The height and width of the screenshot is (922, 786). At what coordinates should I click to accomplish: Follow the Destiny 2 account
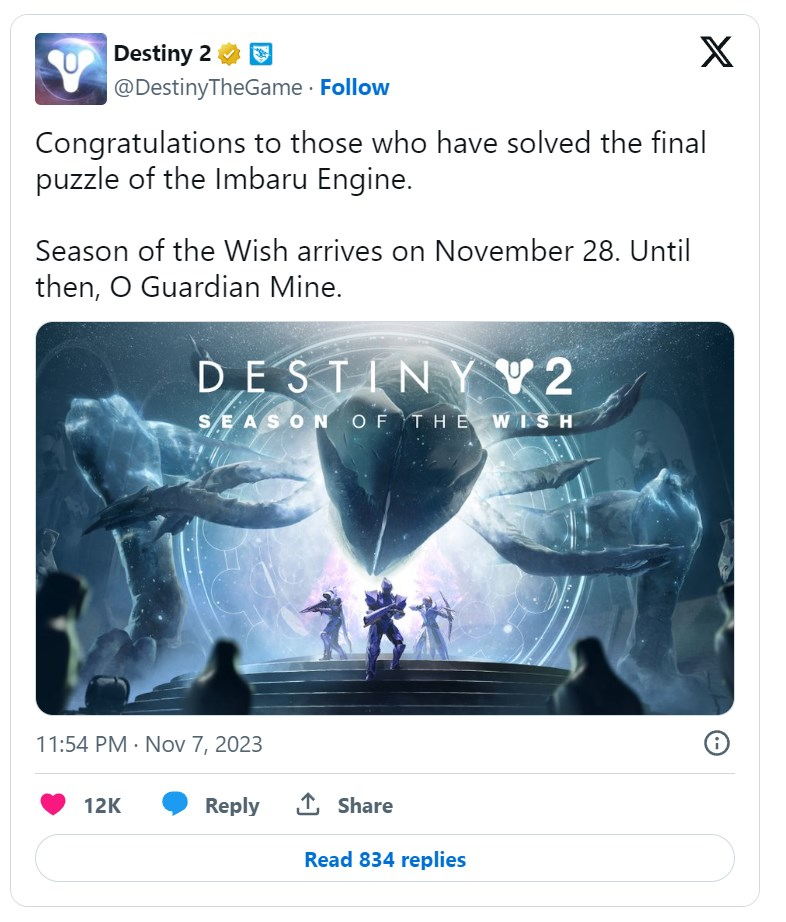[355, 88]
